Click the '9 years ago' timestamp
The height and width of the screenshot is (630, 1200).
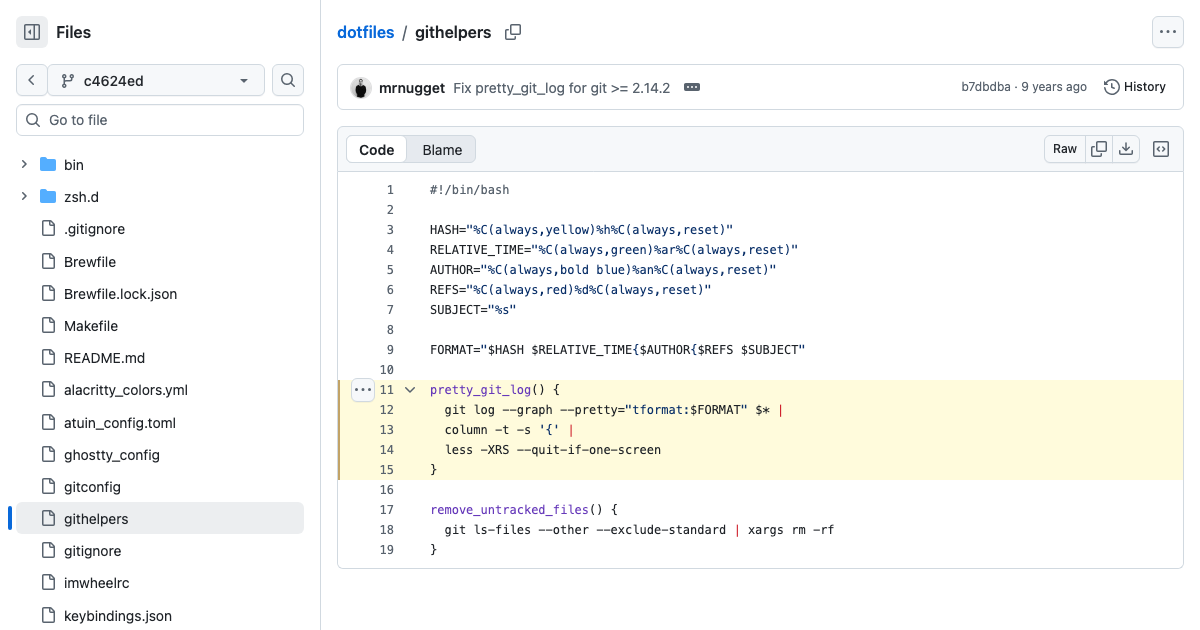click(1054, 87)
